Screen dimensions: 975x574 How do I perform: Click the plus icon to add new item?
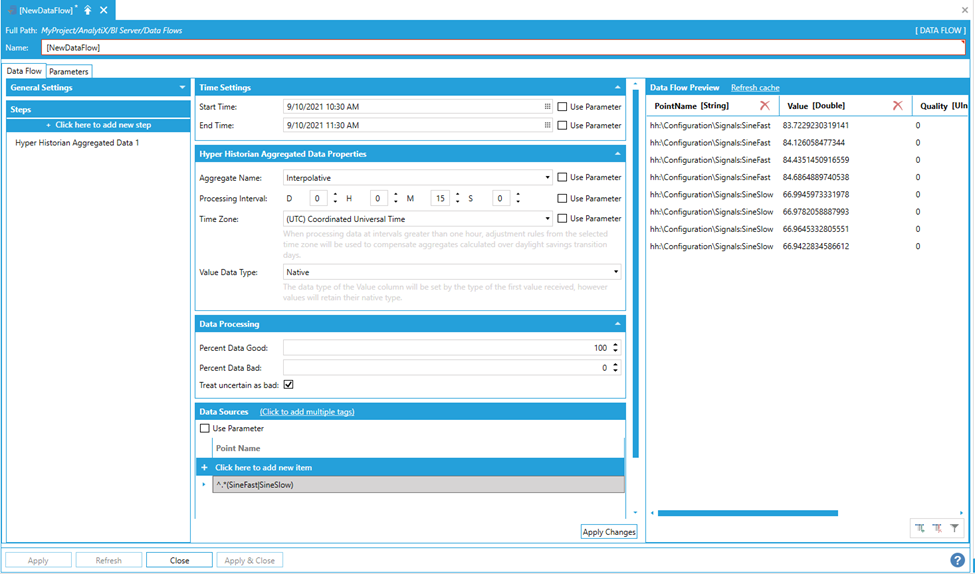[x=204, y=467]
